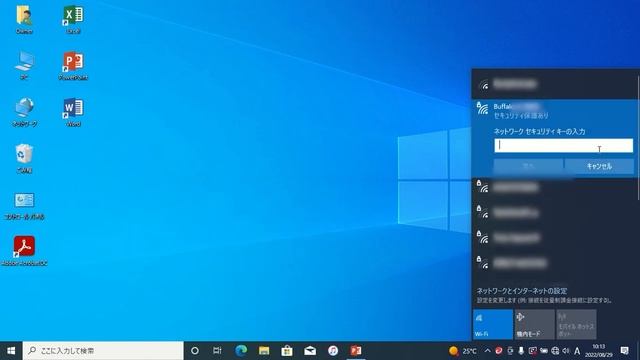Open the 25°C weather widget
Viewport: 640px width, 360px height.
tap(463, 351)
